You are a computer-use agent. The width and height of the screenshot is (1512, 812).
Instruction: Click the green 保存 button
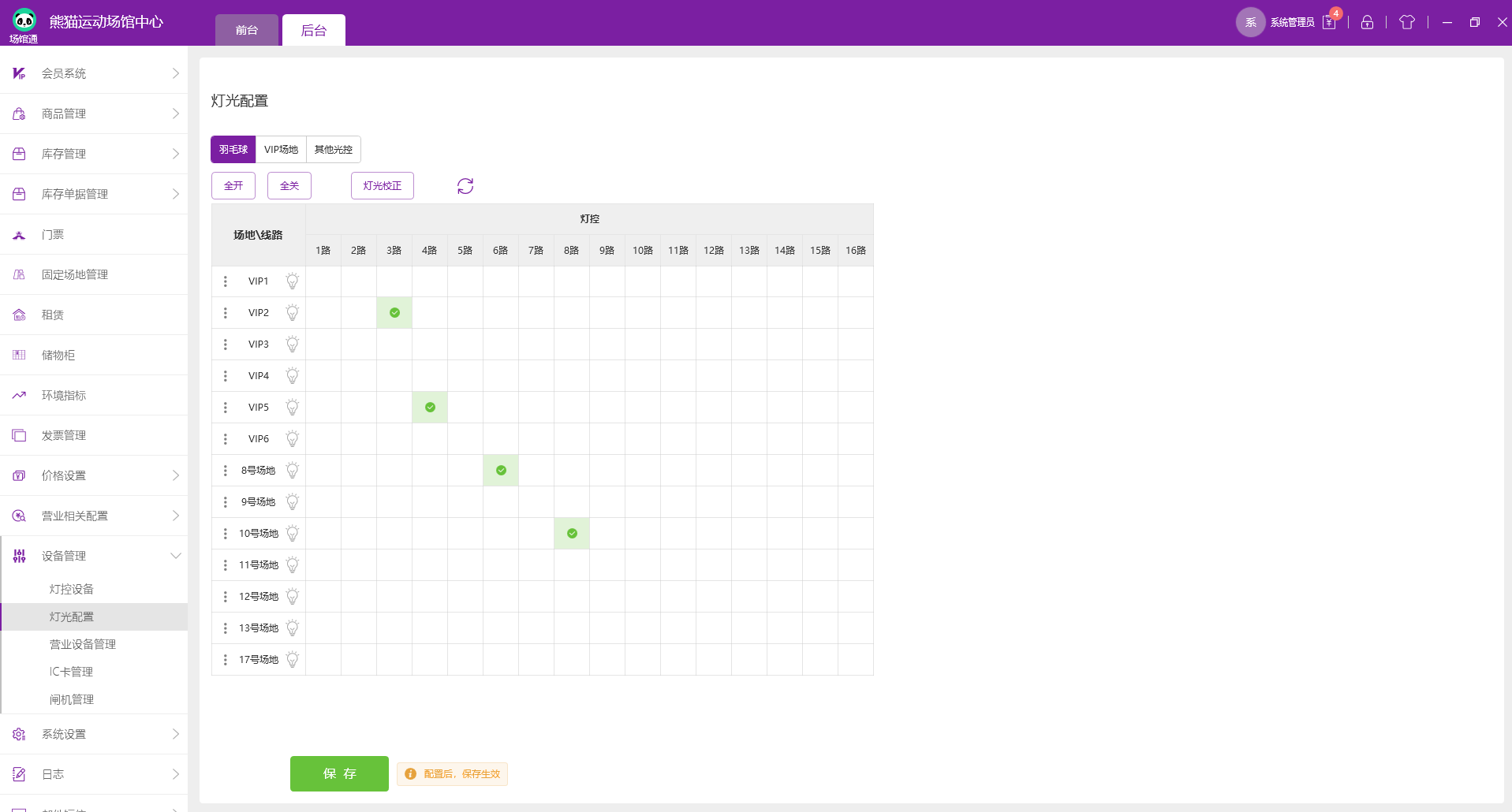point(339,773)
